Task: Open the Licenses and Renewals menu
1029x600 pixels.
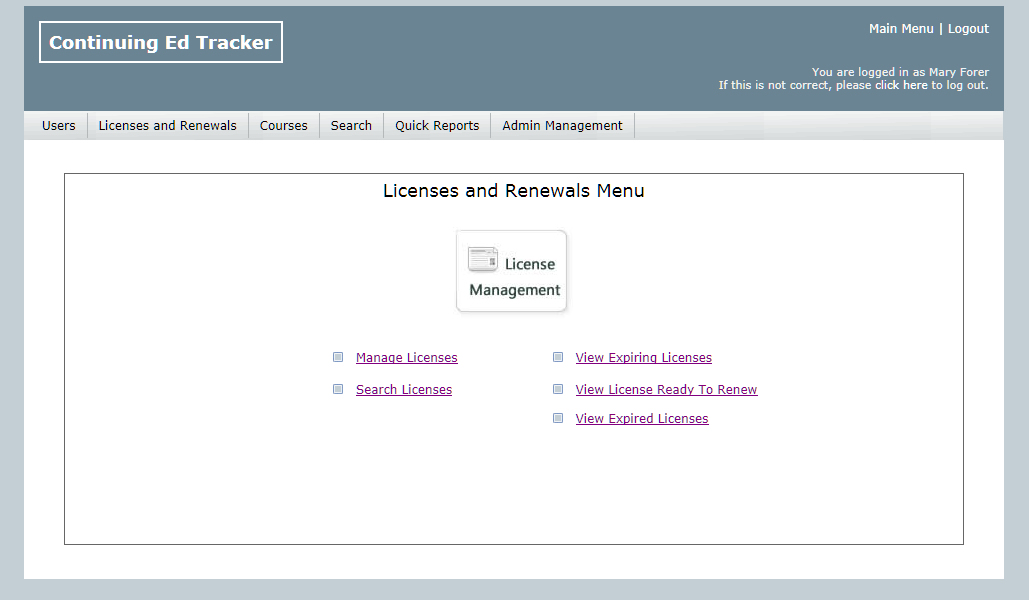Action: point(167,126)
